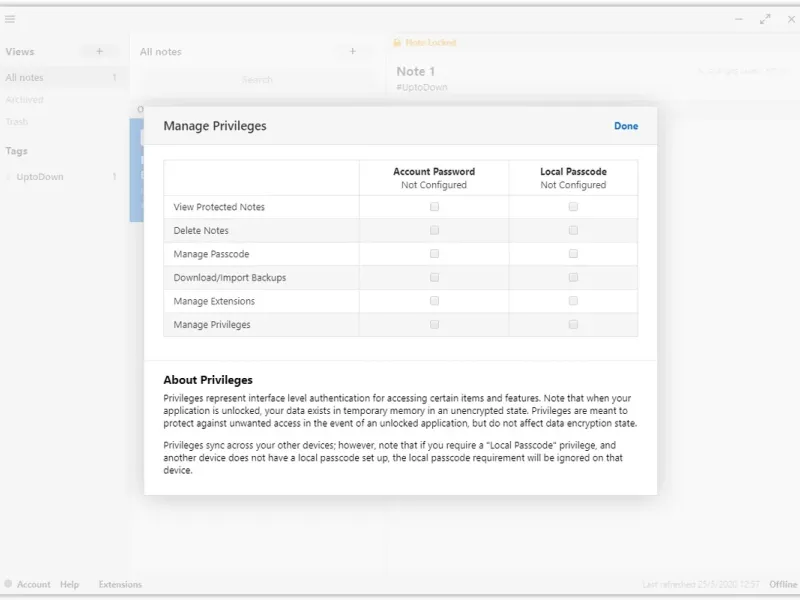Image resolution: width=800 pixels, height=600 pixels.
Task: Check Local Passcode for View Protected Notes
Action: click(x=573, y=207)
